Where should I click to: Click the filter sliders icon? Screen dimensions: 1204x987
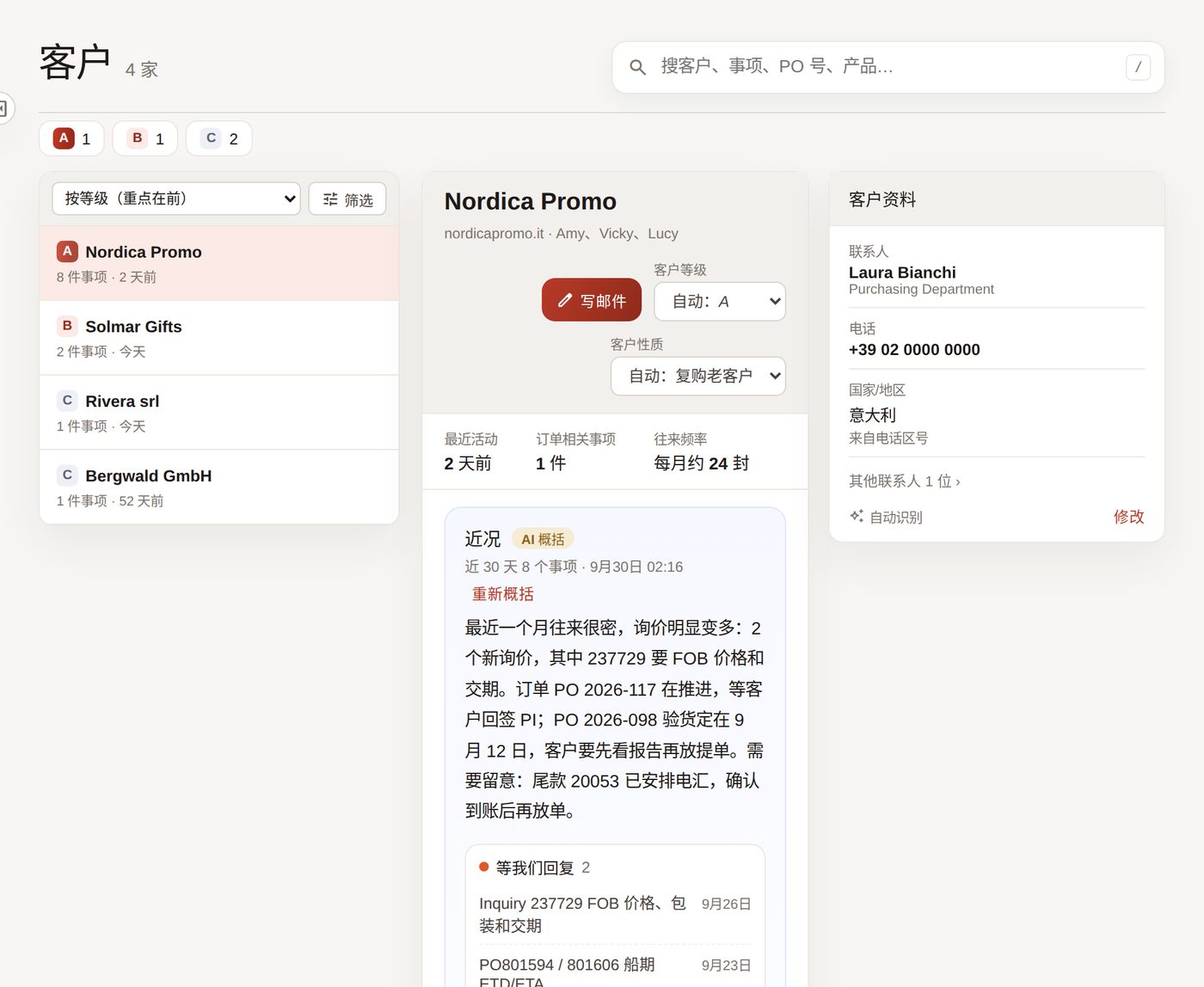[330, 199]
